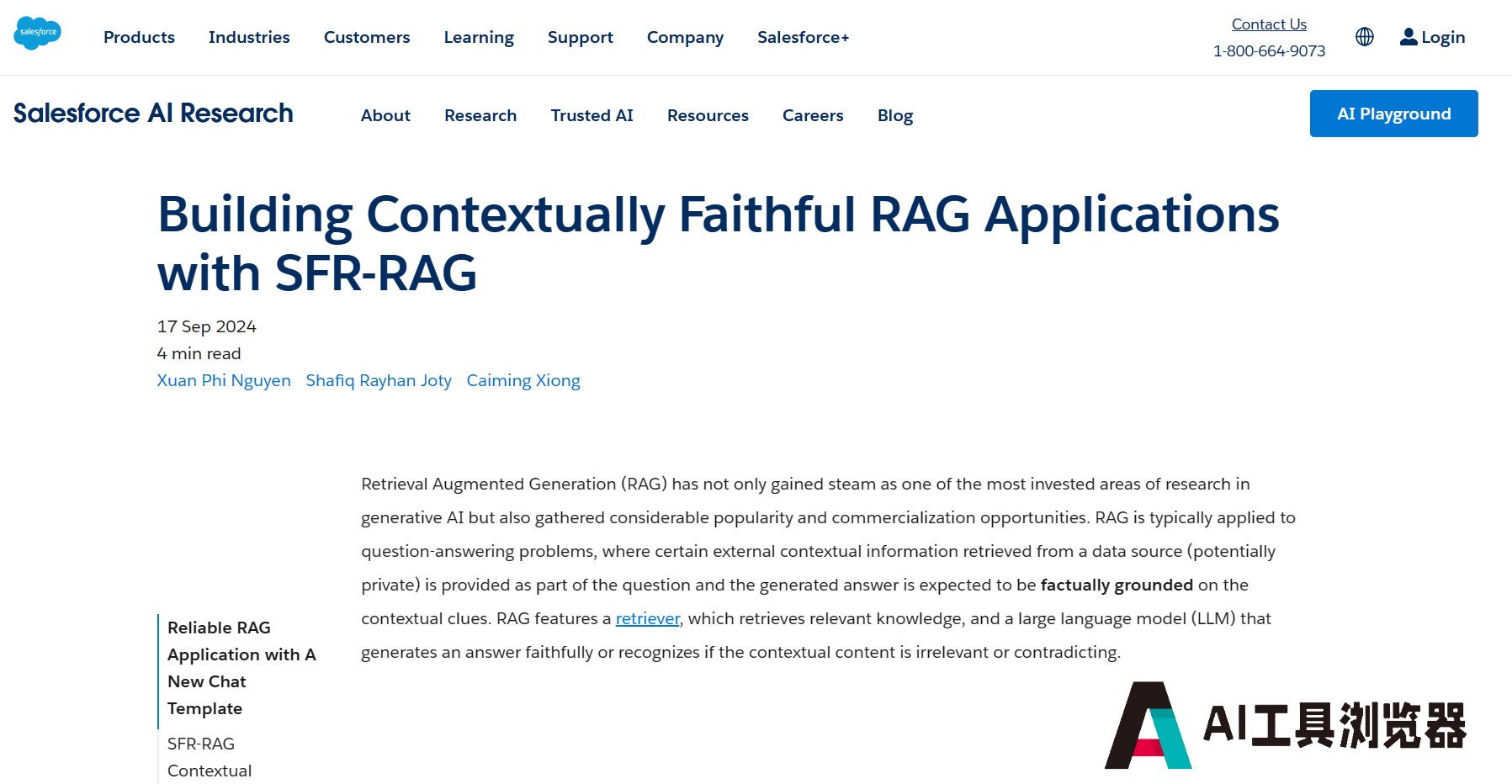
Task: View author Shafiq Rayhan Joty
Action: tap(379, 380)
